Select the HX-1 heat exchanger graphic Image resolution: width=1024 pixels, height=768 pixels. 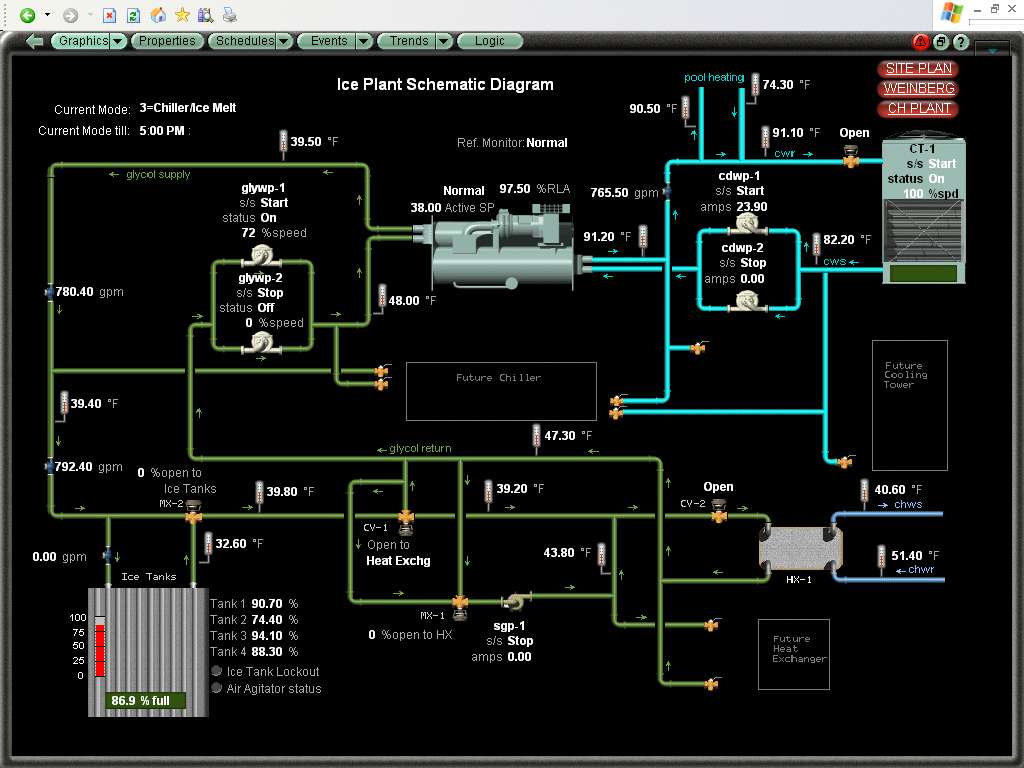coord(800,547)
